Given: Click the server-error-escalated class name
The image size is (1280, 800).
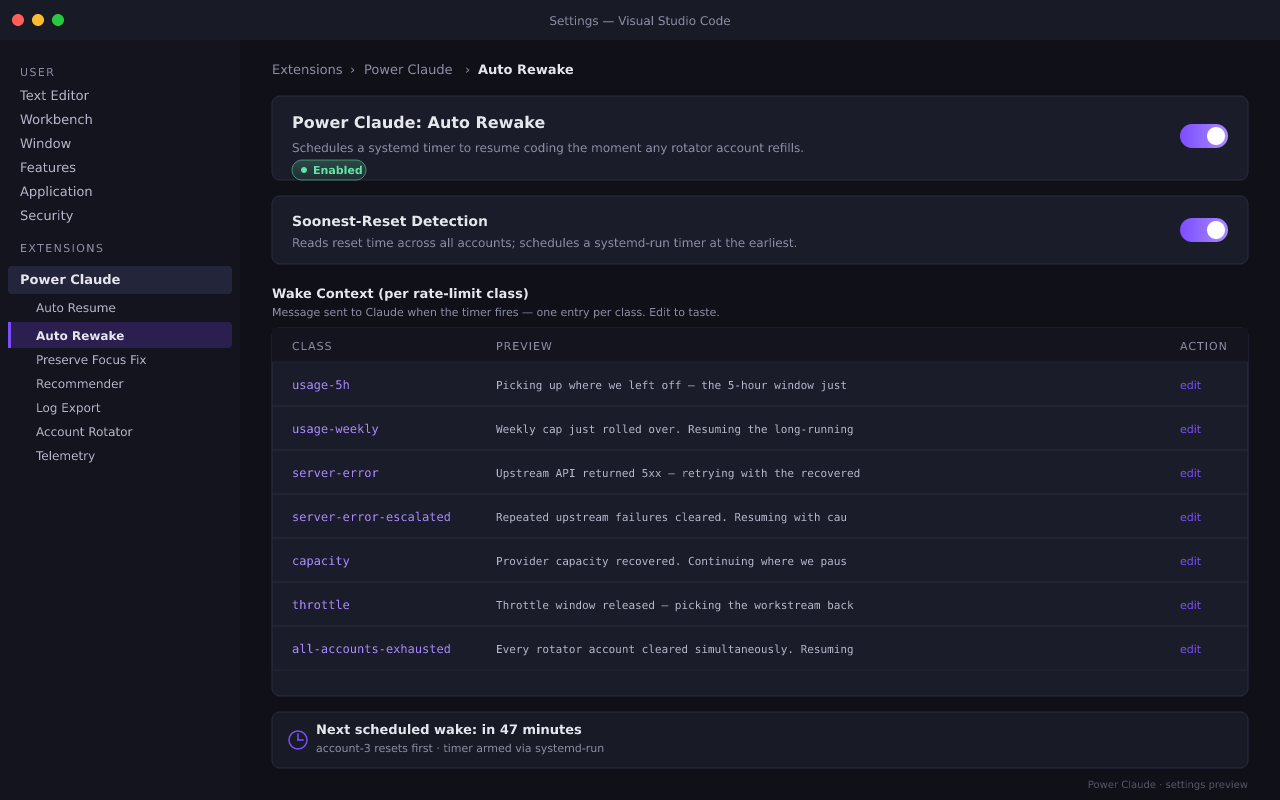Looking at the screenshot, I should 371,517.
